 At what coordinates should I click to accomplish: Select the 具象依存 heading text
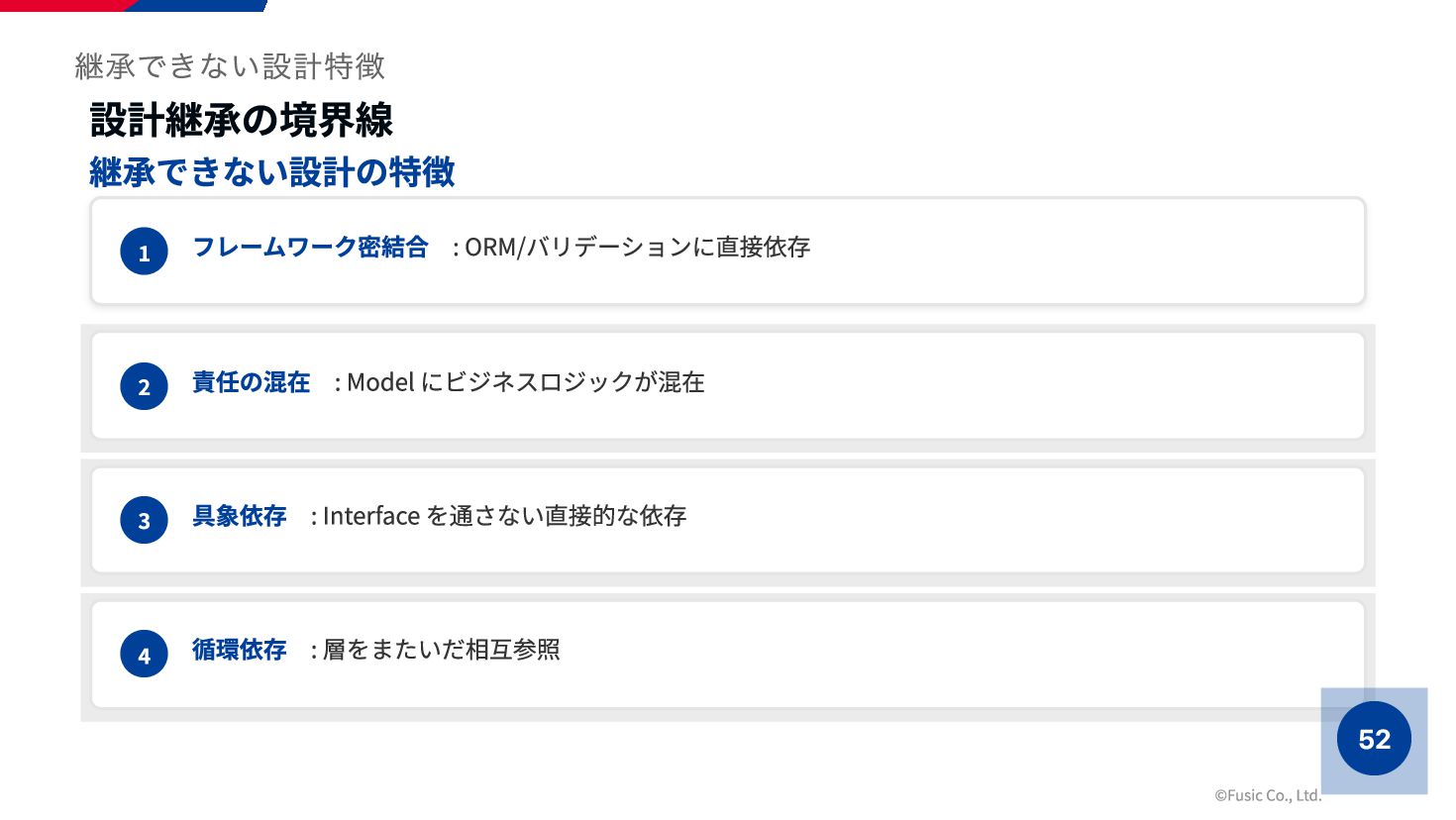pos(239,515)
